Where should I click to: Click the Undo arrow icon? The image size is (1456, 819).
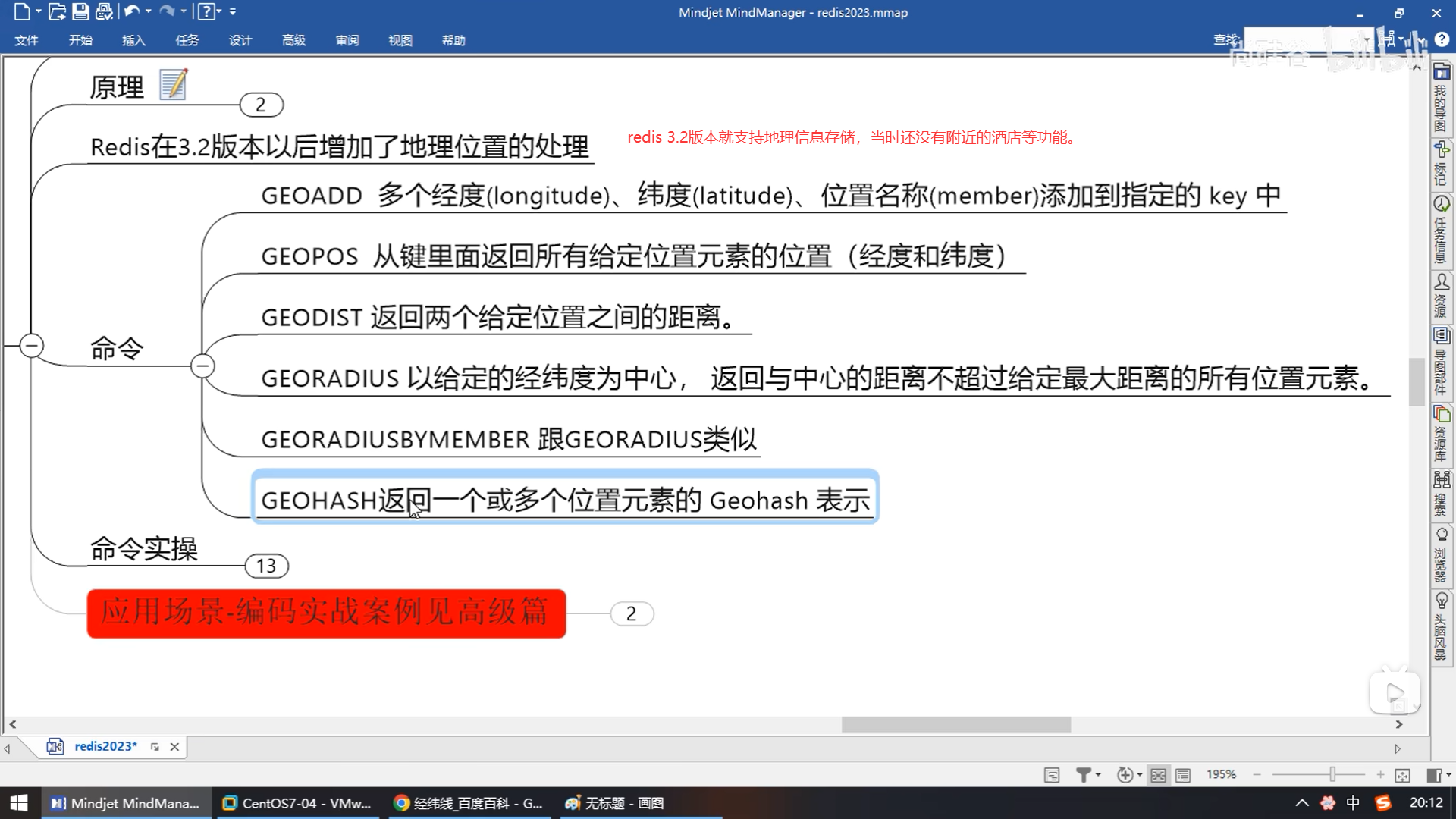131,11
